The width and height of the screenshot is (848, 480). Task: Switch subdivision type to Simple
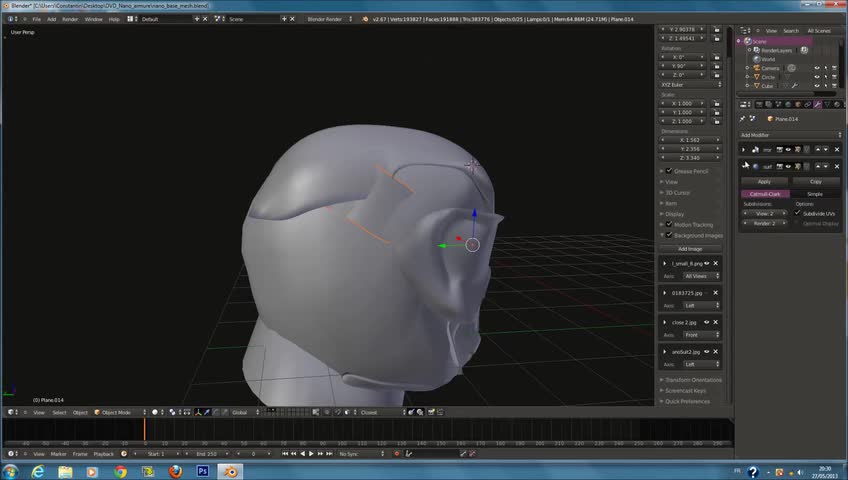(815, 194)
